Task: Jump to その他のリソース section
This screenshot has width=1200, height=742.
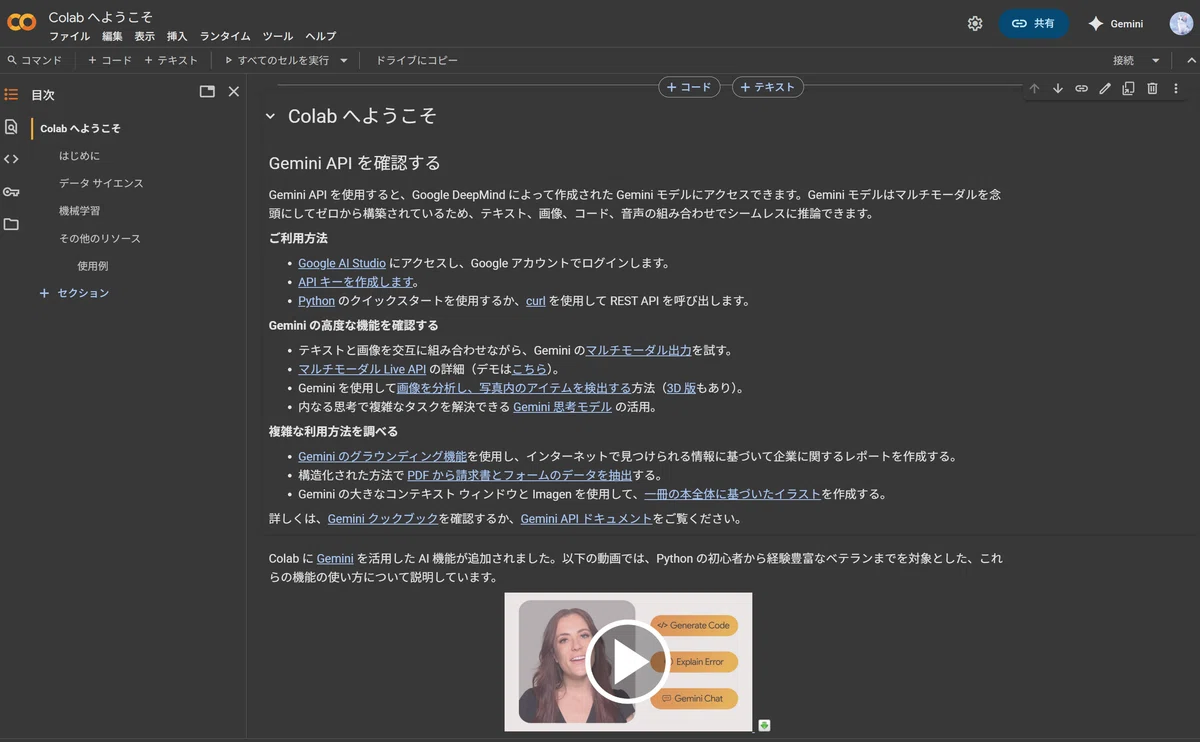Action: pyautogui.click(x=99, y=238)
